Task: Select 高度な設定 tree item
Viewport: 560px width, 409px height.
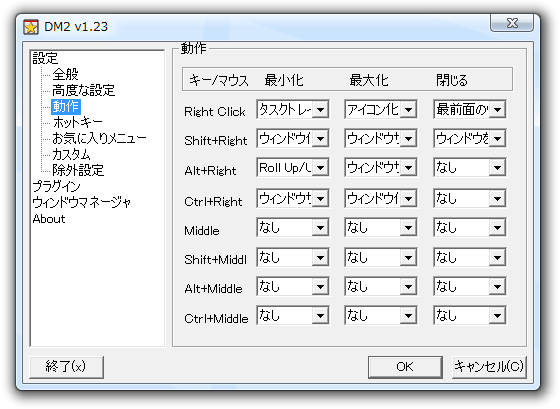Action: 84,90
